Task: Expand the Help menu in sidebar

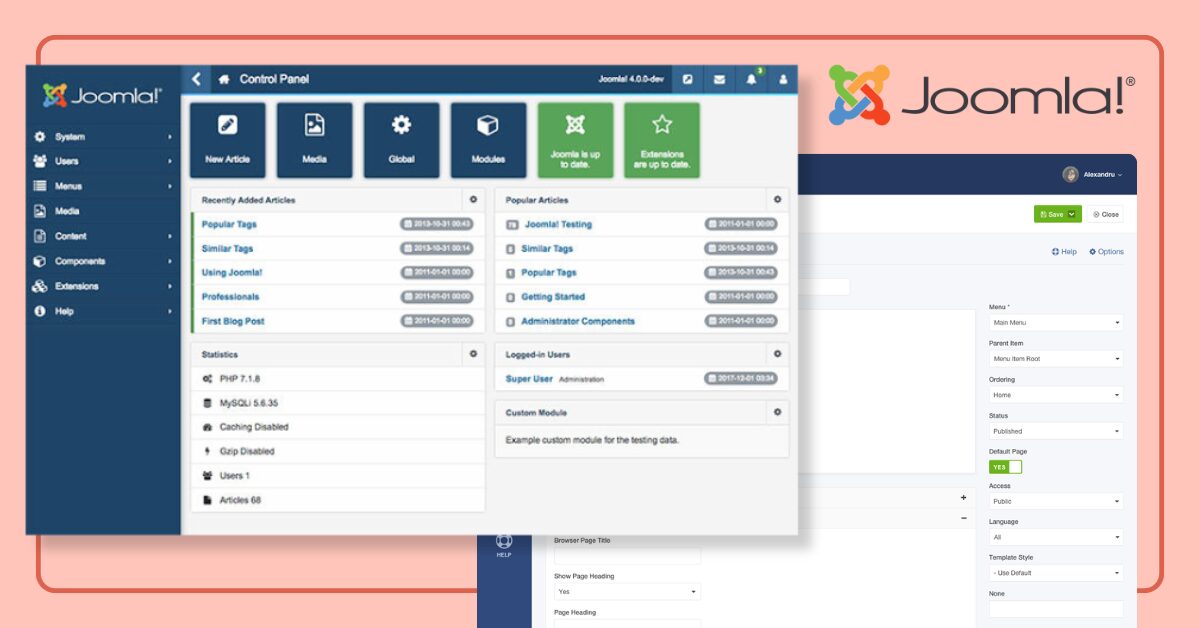Action: click(x=104, y=311)
